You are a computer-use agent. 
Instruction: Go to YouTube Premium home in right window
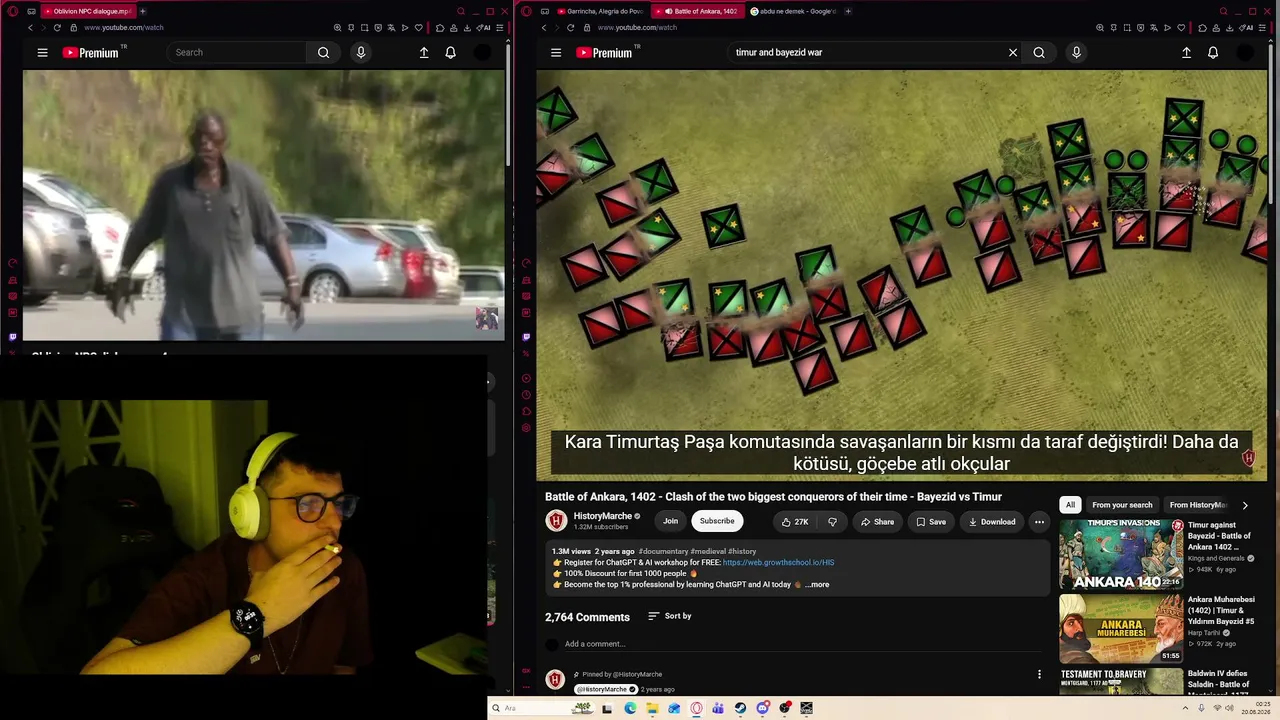(x=605, y=53)
